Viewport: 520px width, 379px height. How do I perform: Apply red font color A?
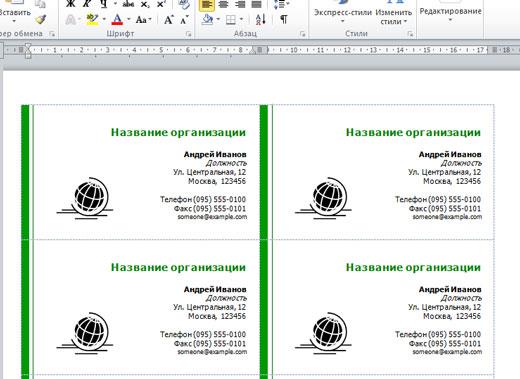[x=117, y=20]
